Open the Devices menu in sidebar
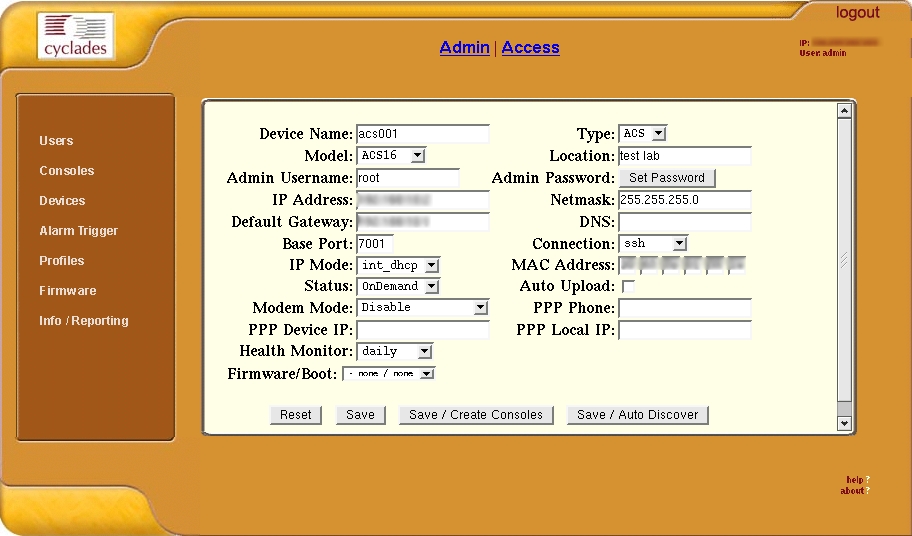 pyautogui.click(x=62, y=201)
